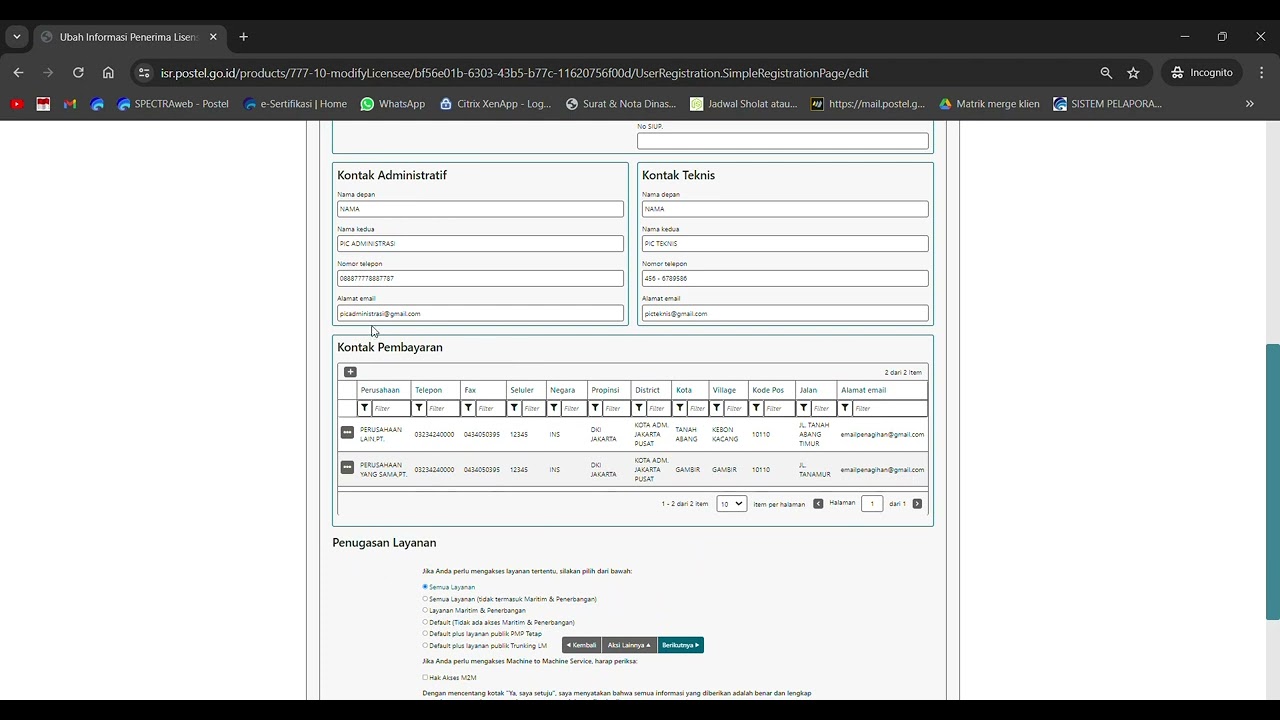Open the Incognito profile button
The image size is (1280, 720).
click(x=1202, y=73)
